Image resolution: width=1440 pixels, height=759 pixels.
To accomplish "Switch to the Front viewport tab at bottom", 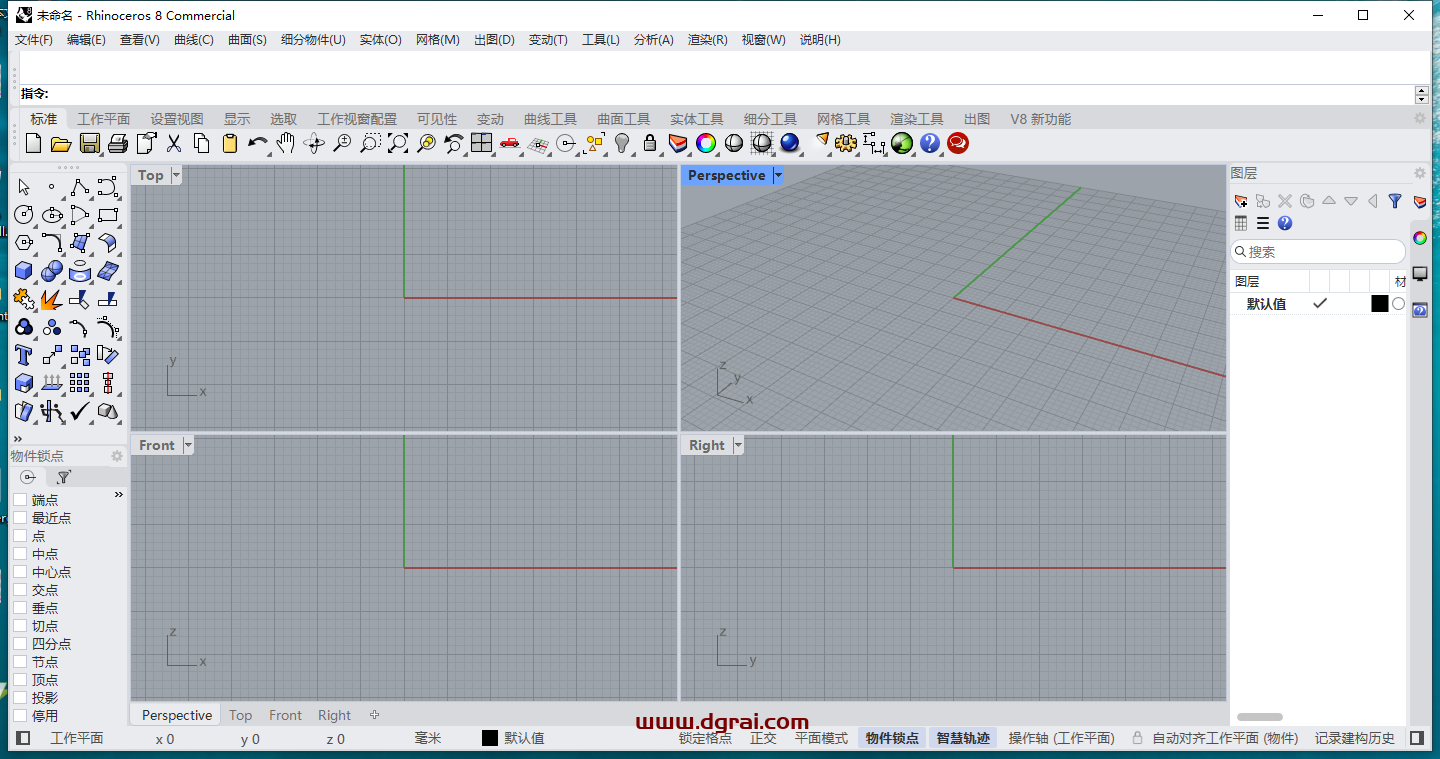I will (285, 715).
